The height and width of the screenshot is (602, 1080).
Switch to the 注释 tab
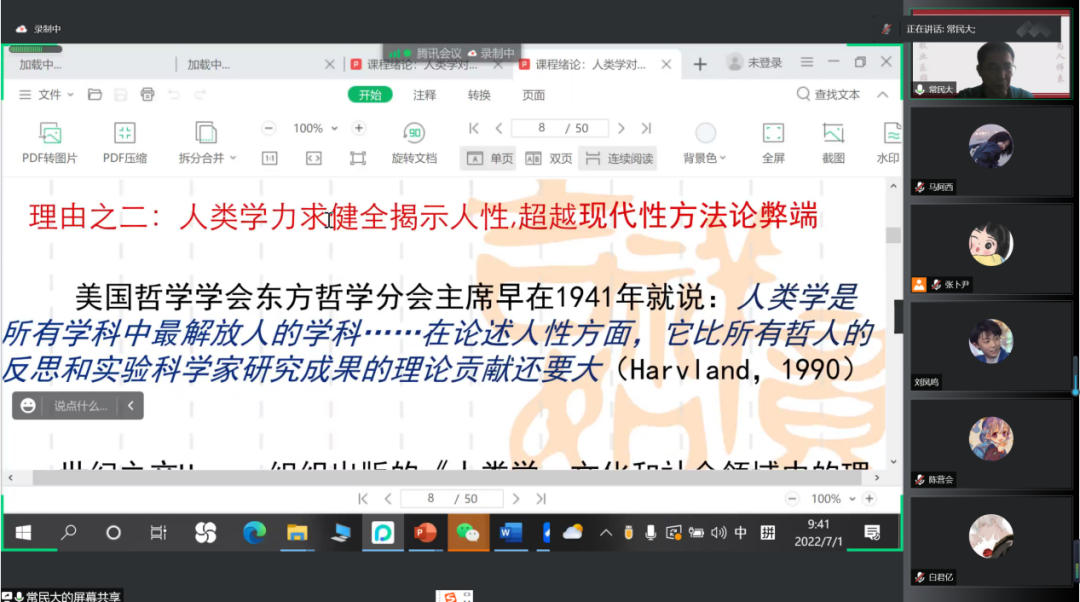(x=425, y=95)
